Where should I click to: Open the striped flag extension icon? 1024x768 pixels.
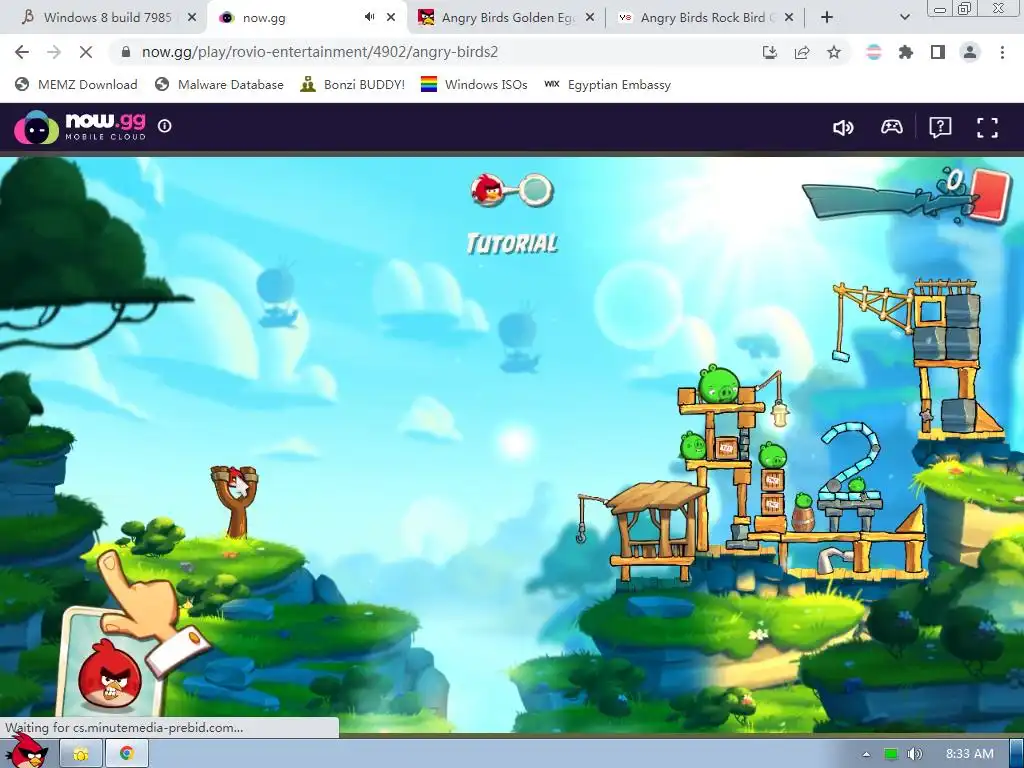873,52
